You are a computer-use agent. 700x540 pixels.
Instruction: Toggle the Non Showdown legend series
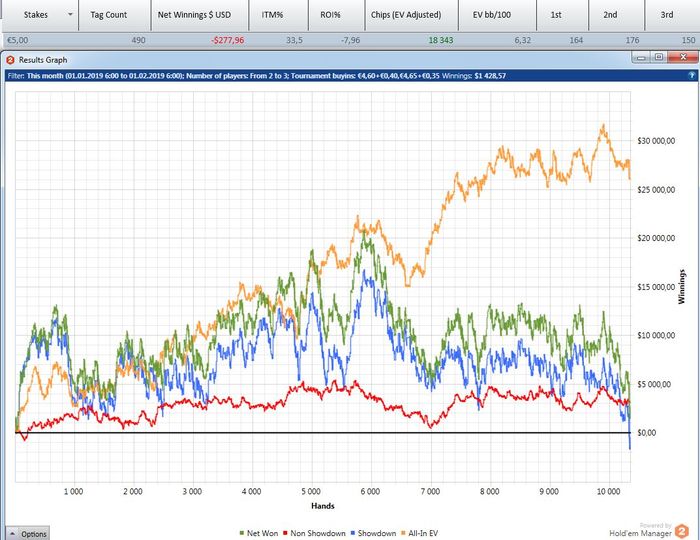(314, 533)
